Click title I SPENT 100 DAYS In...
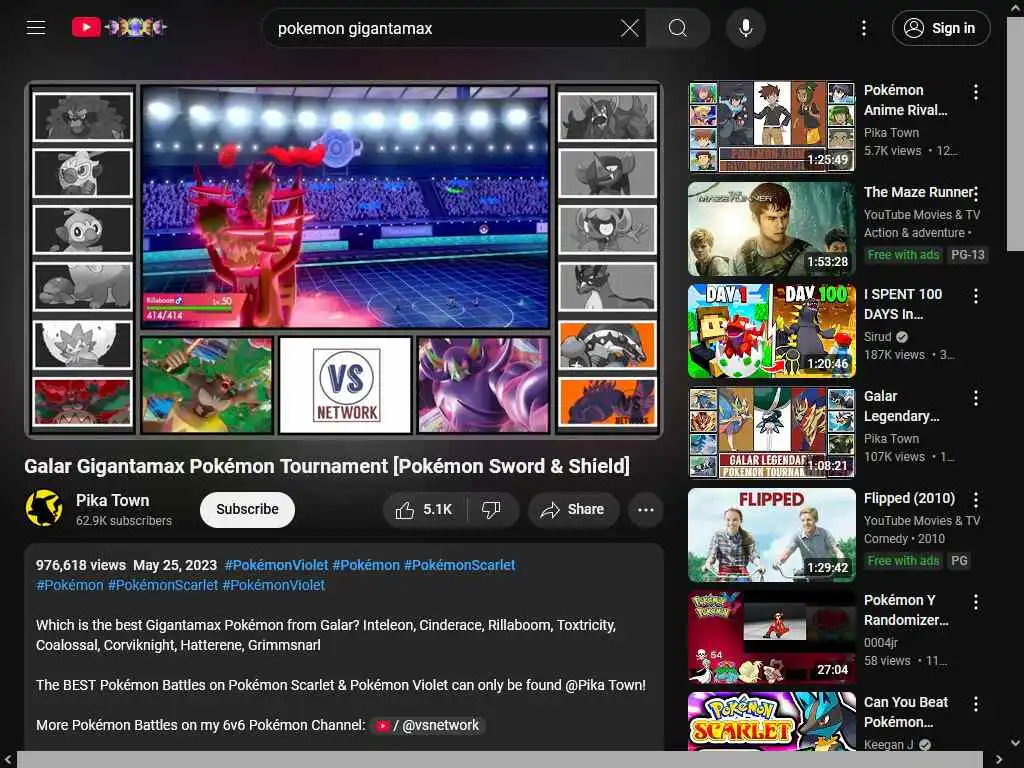 pos(903,304)
